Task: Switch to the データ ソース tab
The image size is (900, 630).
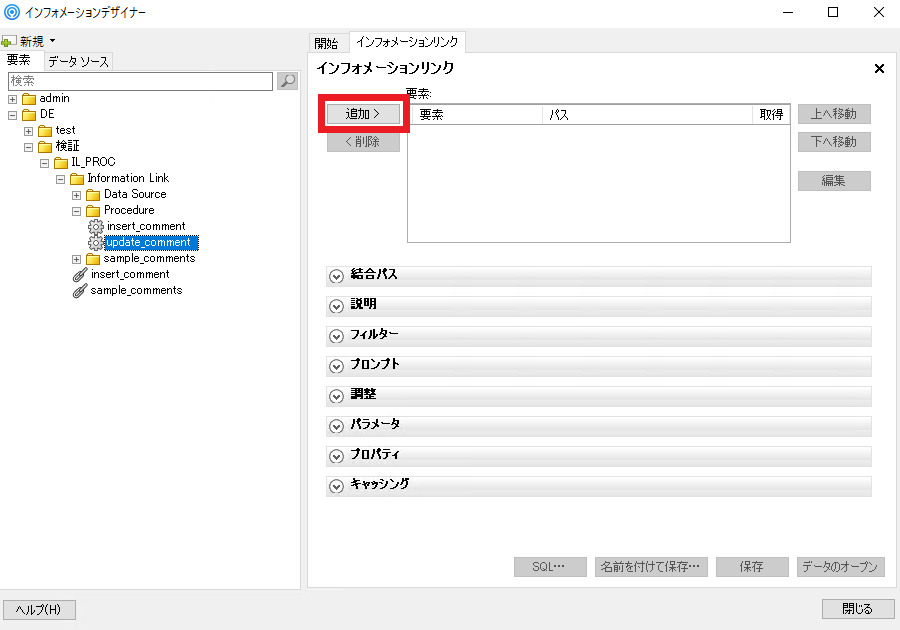Action: click(x=78, y=61)
